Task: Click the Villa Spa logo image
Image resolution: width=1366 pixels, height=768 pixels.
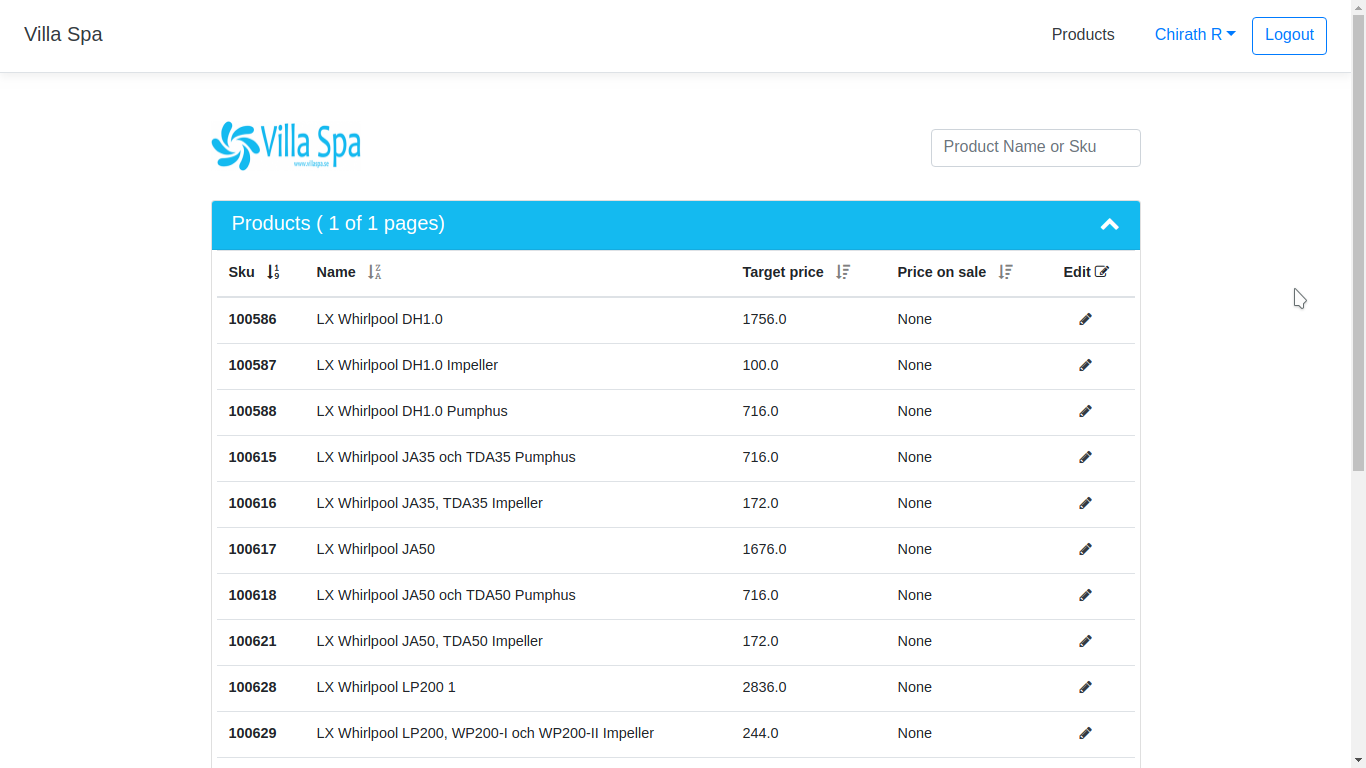Action: pyautogui.click(x=286, y=145)
